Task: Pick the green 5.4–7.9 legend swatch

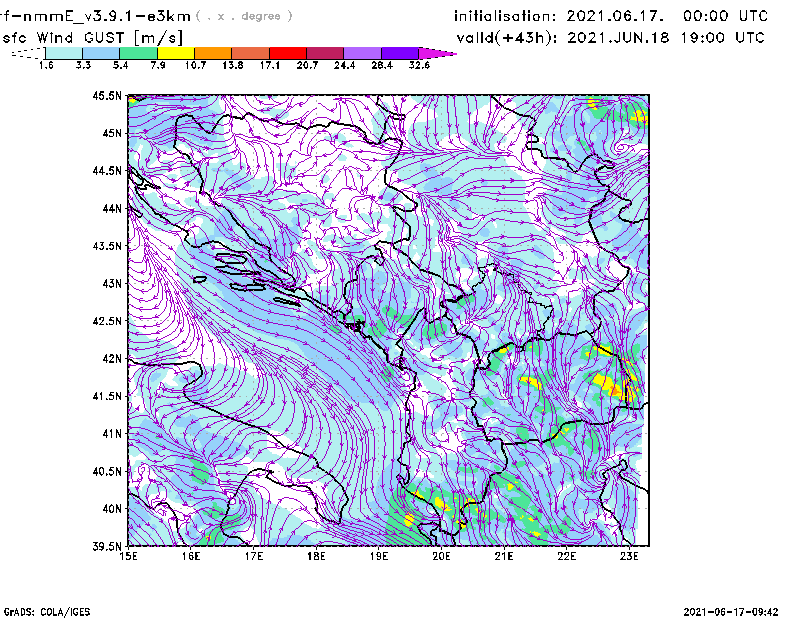Action: pos(138,53)
